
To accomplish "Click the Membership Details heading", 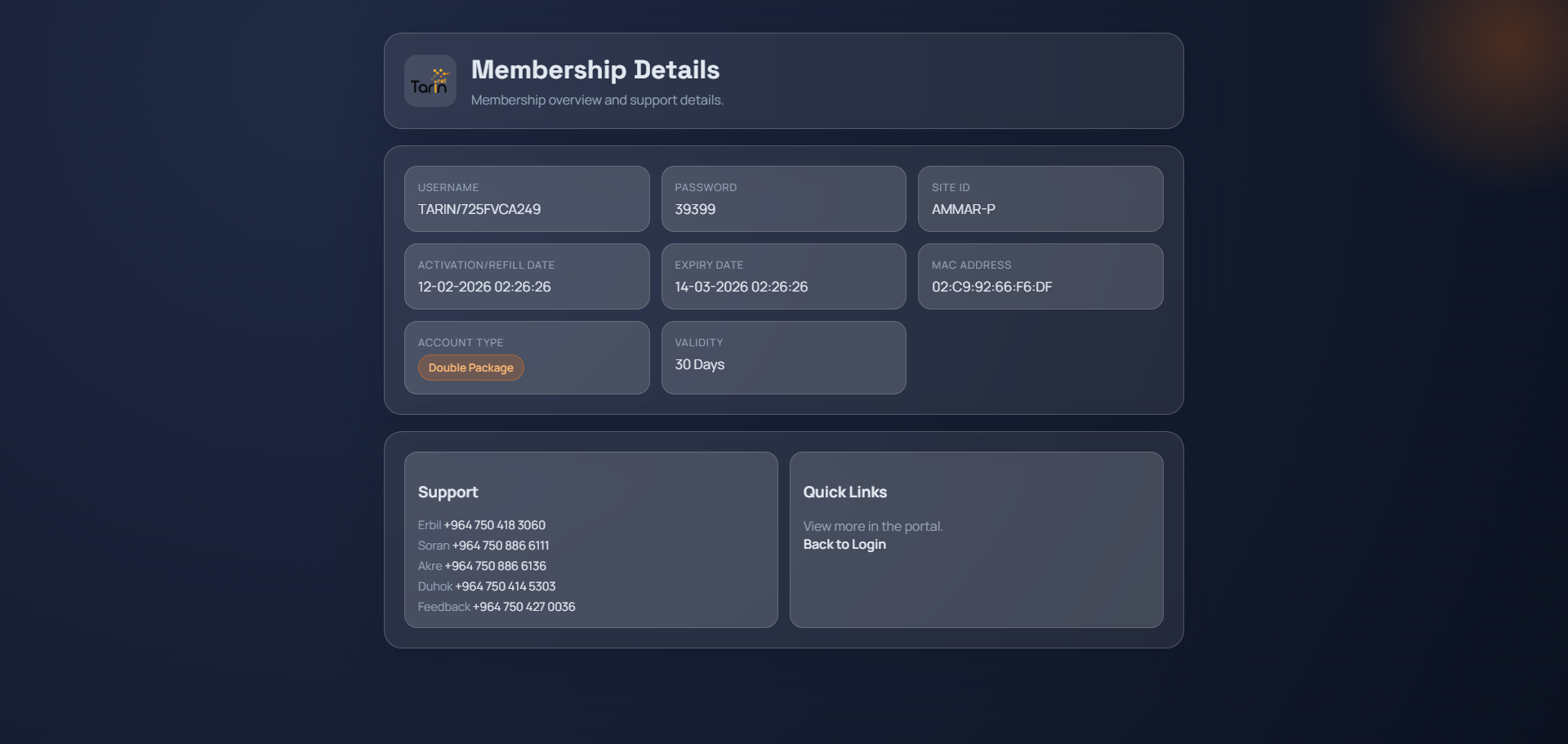I will [595, 69].
